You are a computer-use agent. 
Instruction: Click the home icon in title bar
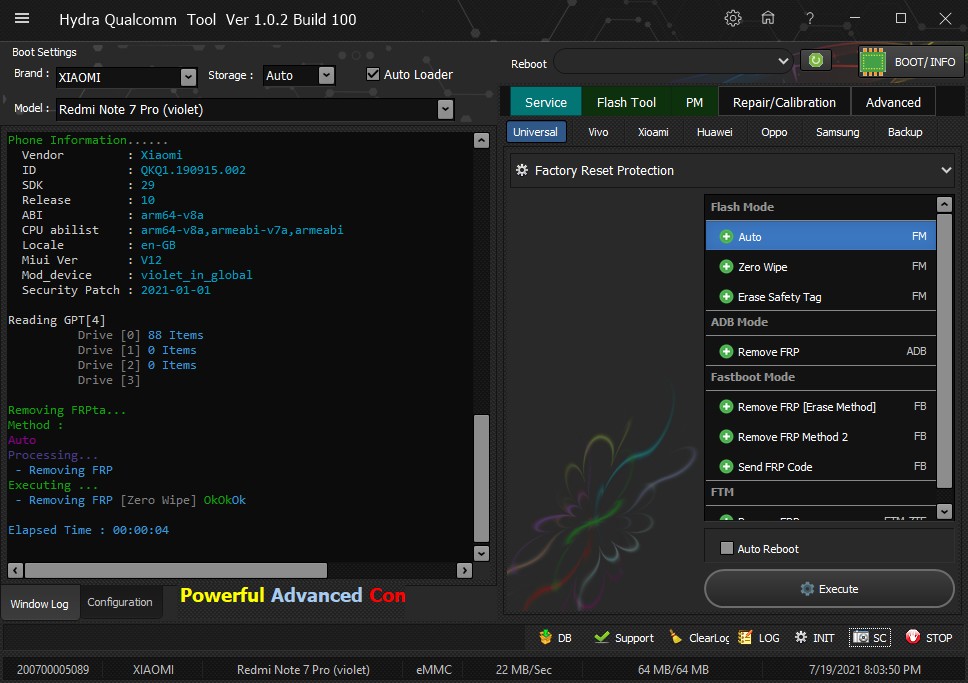click(x=768, y=19)
